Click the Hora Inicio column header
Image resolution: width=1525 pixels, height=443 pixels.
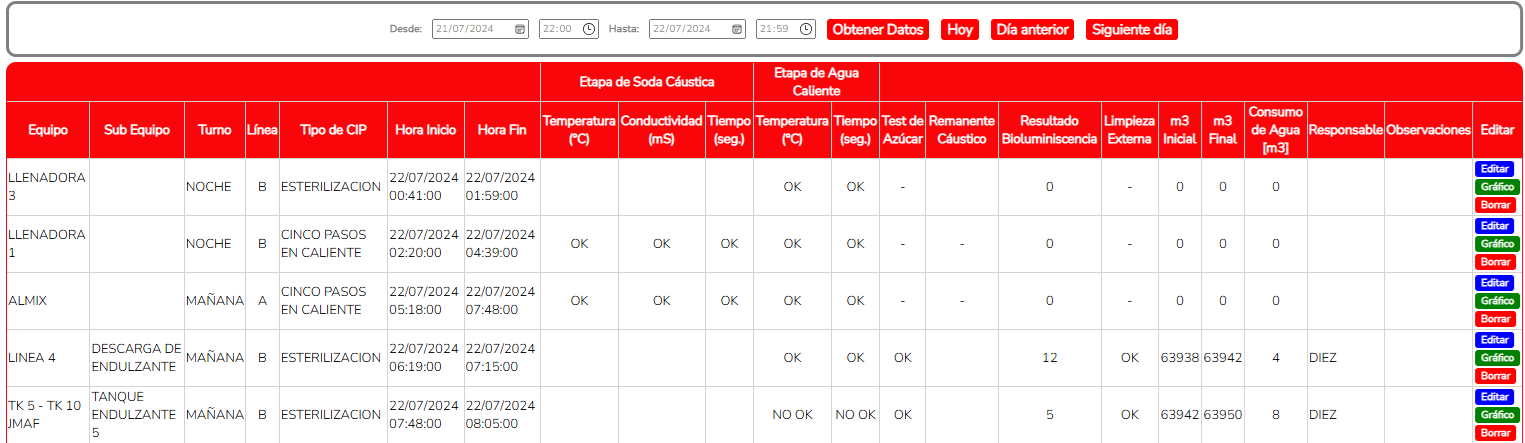[425, 130]
